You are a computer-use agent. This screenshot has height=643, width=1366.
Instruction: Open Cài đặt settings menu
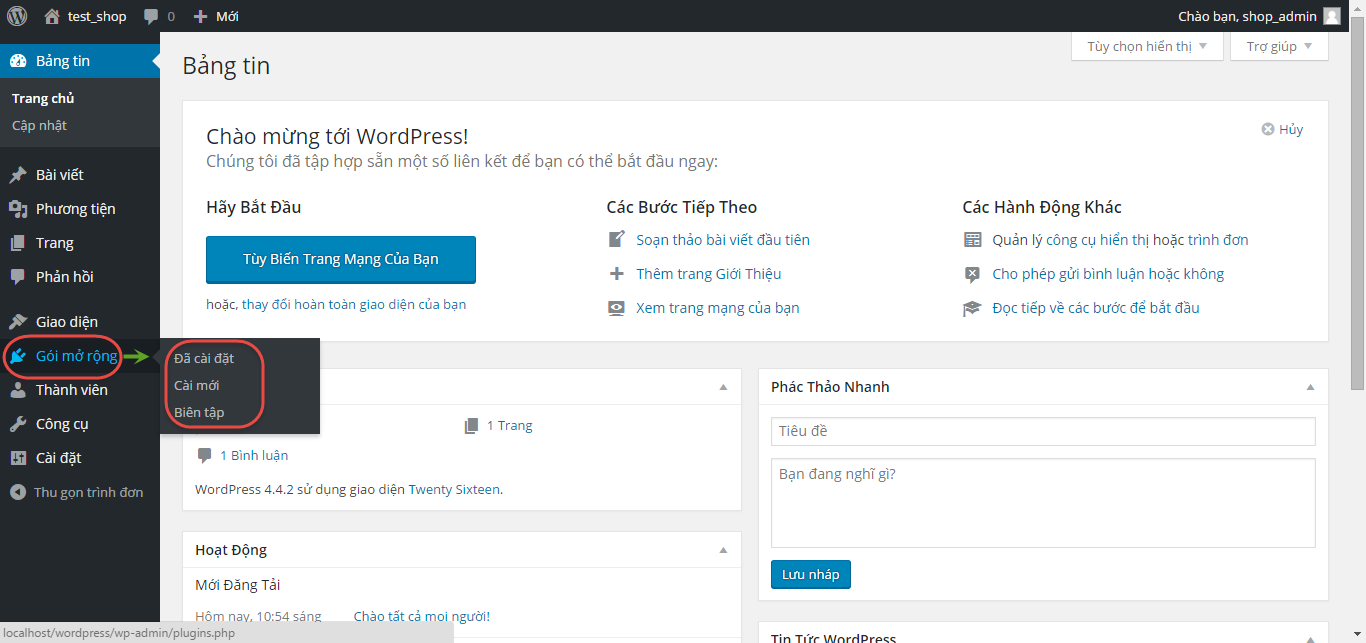pyautogui.click(x=80, y=458)
